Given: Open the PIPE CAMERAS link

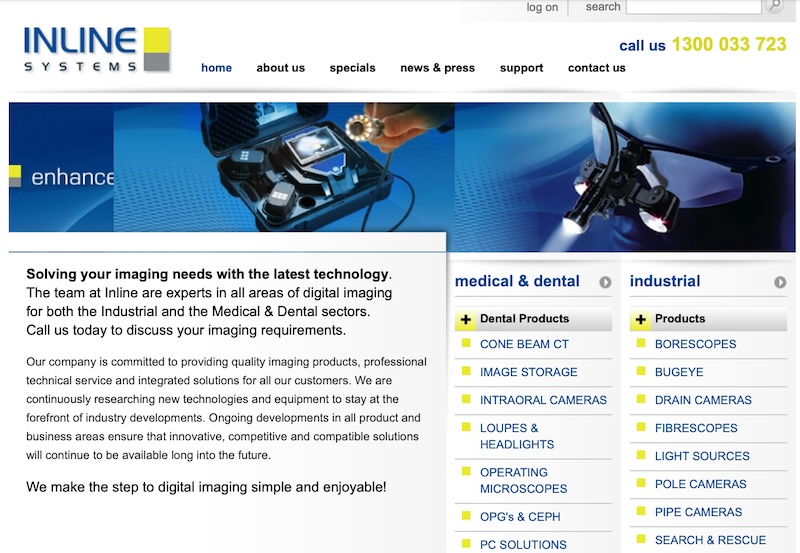Looking at the screenshot, I should pos(699,513).
